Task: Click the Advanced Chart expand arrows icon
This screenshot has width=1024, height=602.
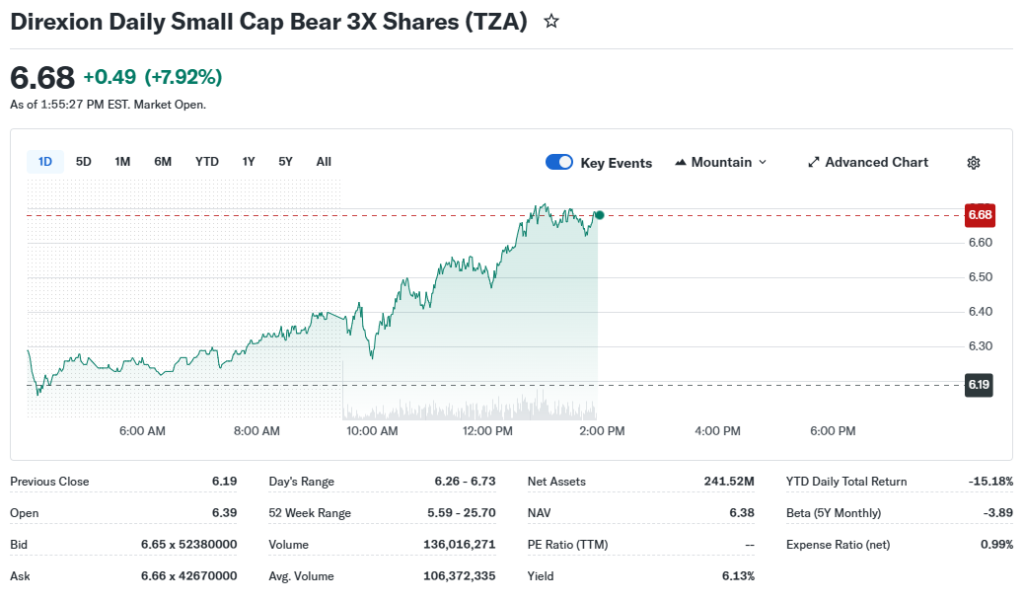Action: [814, 162]
